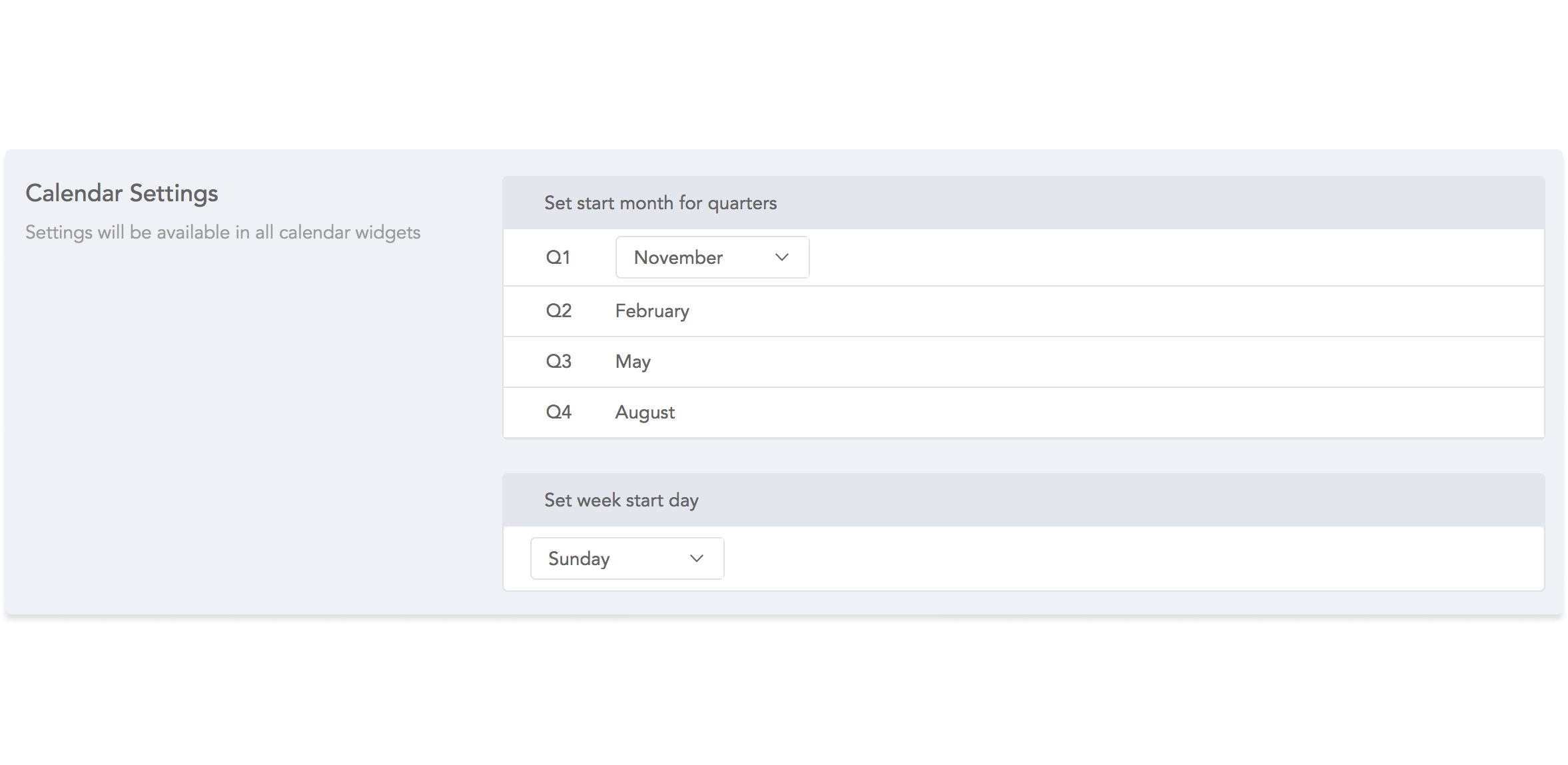The image size is (1568, 765).
Task: Select the Q2 February row
Action: (x=1023, y=311)
